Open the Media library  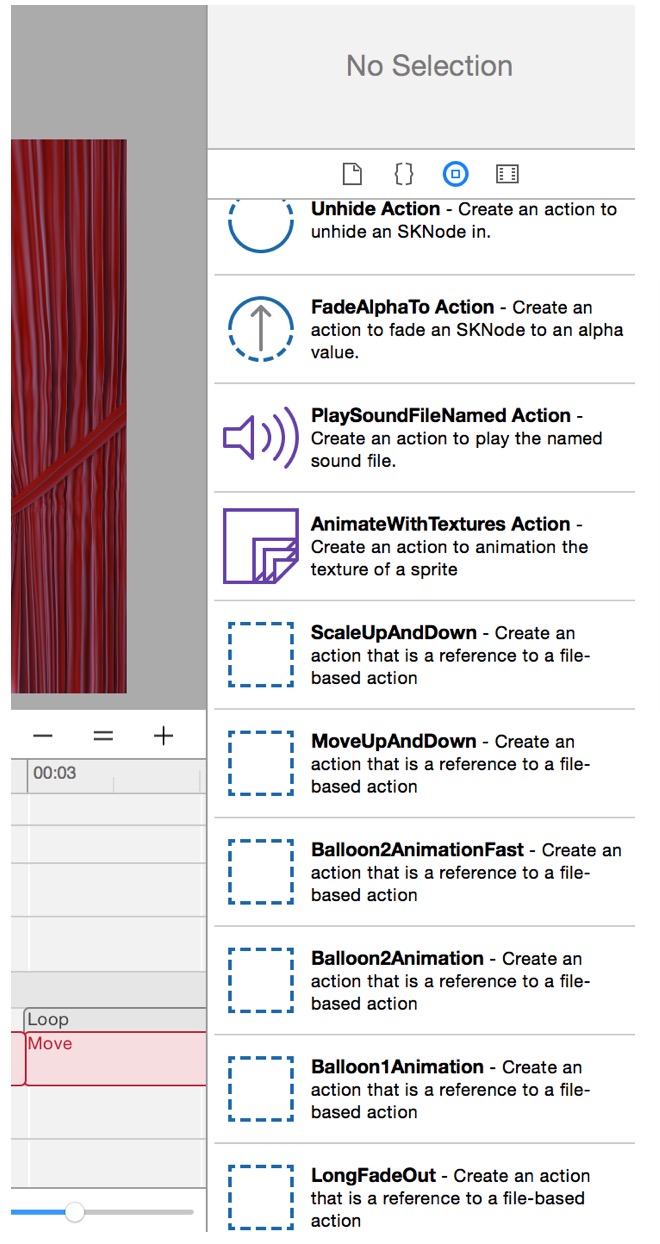pos(507,173)
